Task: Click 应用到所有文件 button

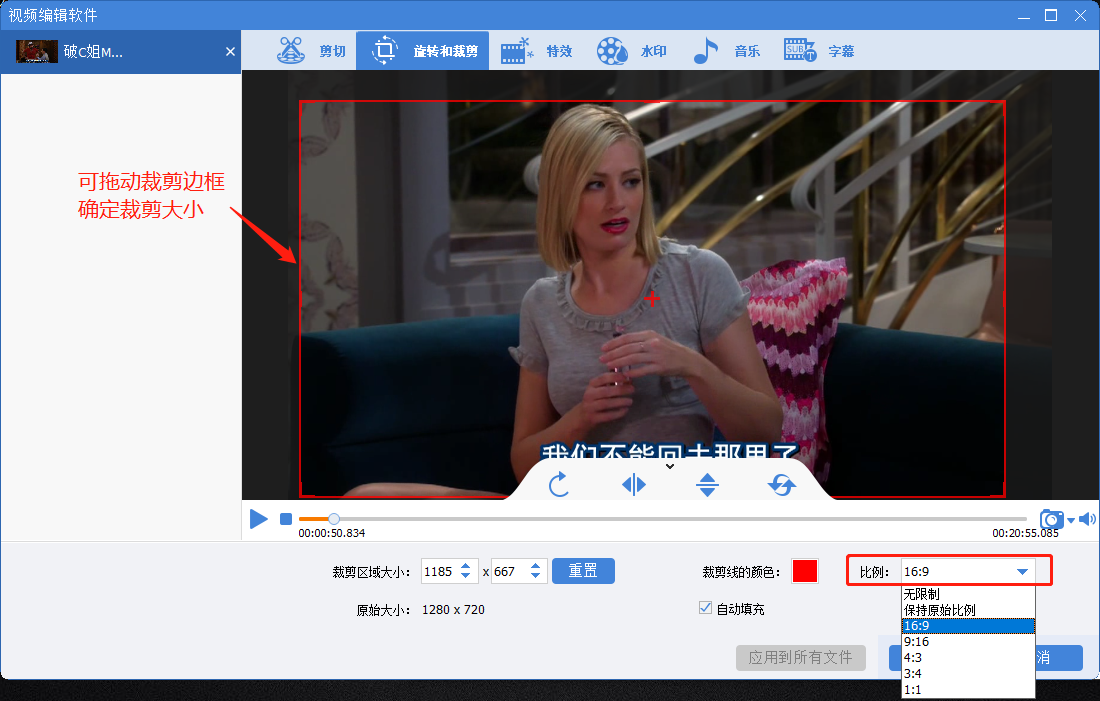Action: click(x=800, y=657)
